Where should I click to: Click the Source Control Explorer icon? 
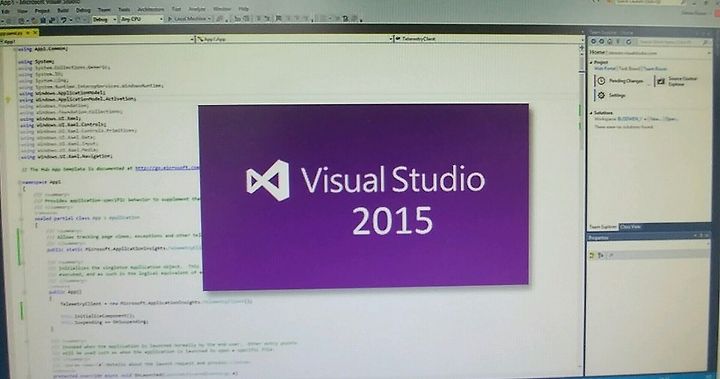click(661, 82)
